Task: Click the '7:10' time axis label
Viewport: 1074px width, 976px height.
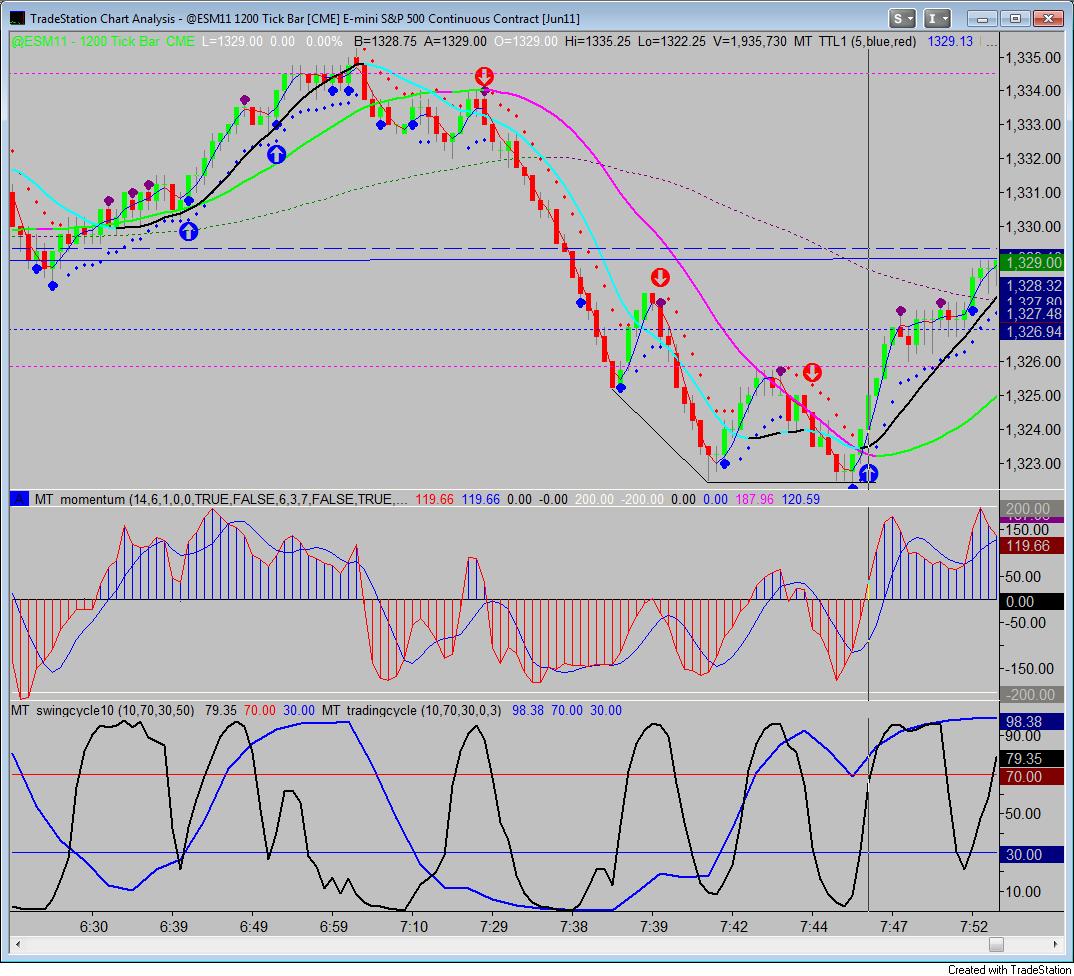Action: point(414,927)
